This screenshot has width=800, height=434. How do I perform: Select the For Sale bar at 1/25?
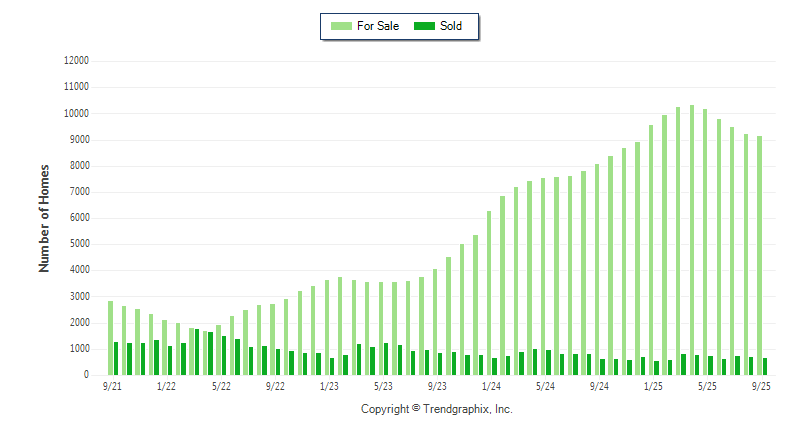click(651, 250)
